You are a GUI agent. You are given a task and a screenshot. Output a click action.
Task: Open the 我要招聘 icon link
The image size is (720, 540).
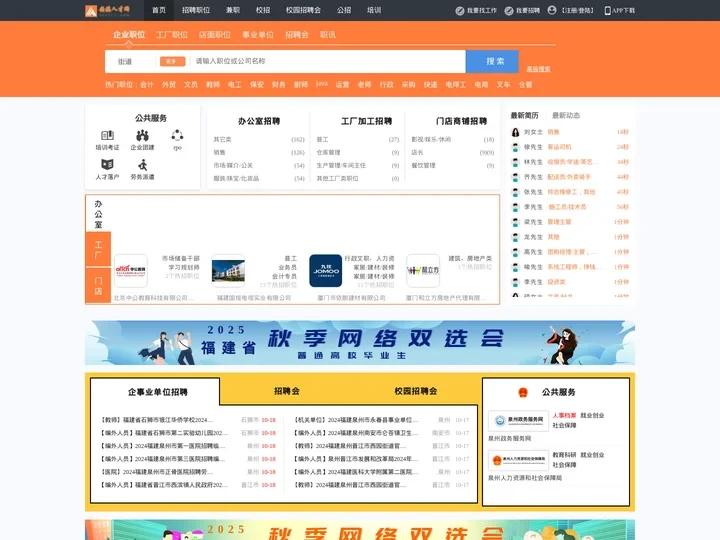click(x=509, y=11)
